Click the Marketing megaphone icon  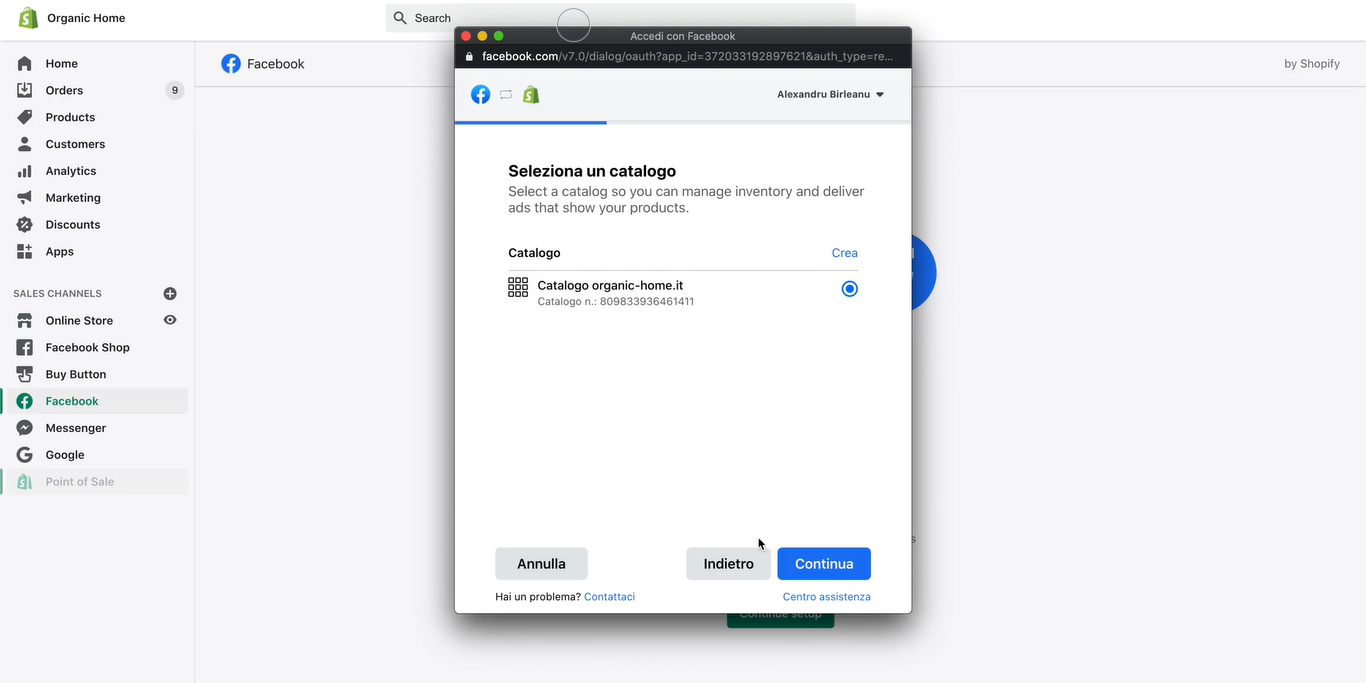tap(25, 198)
